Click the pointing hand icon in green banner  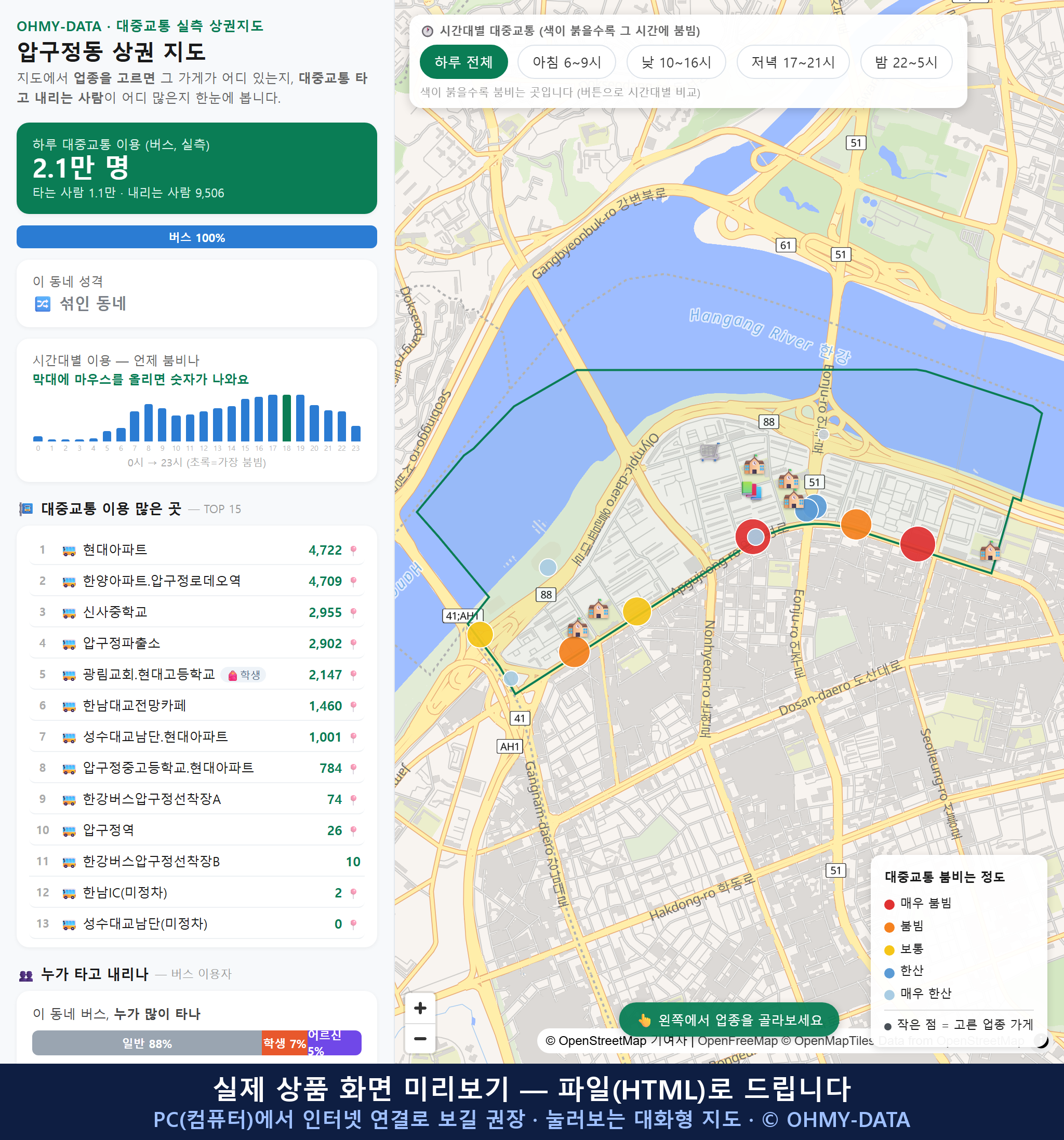645,1020
